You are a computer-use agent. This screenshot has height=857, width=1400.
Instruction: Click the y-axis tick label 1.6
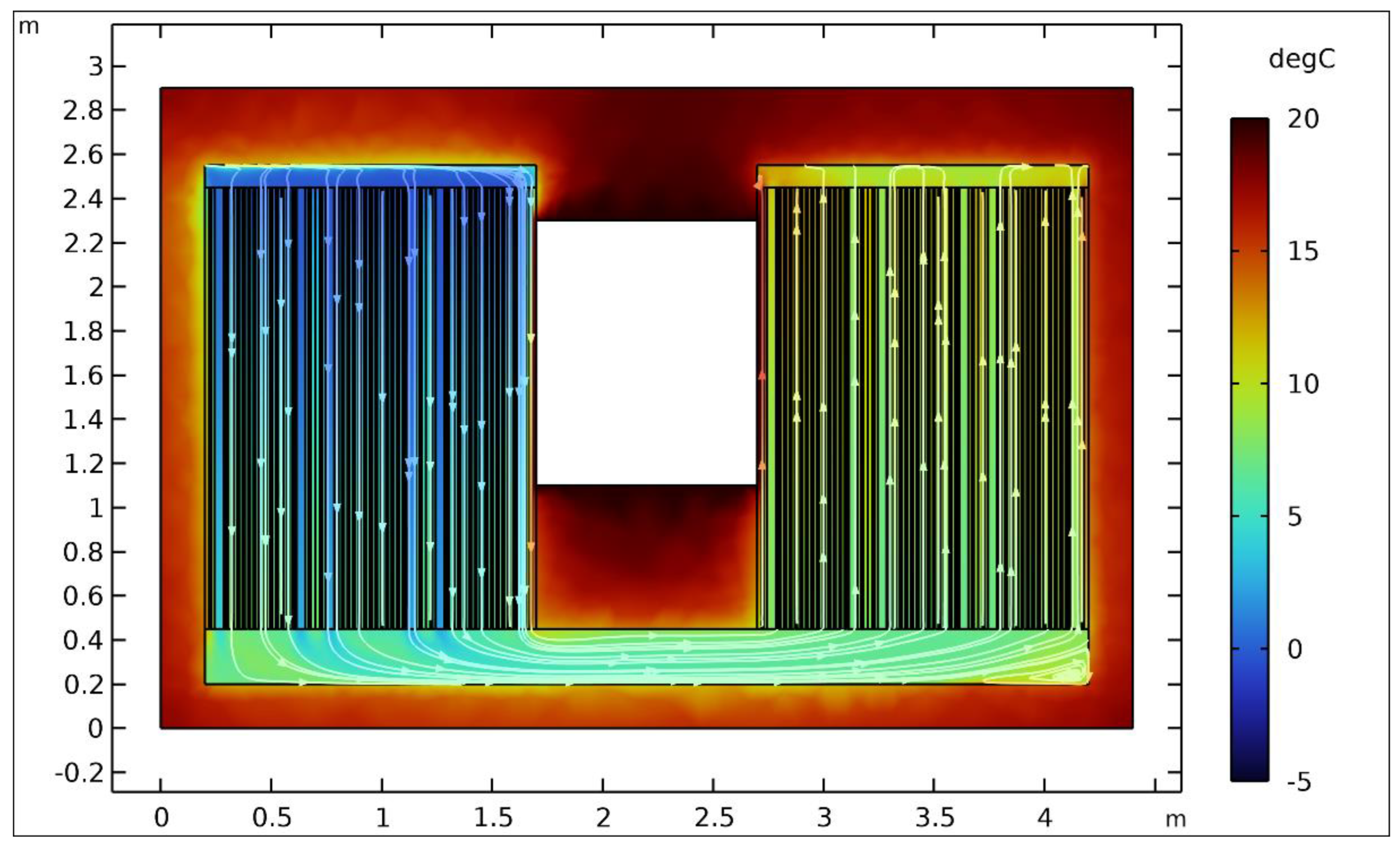coord(83,376)
